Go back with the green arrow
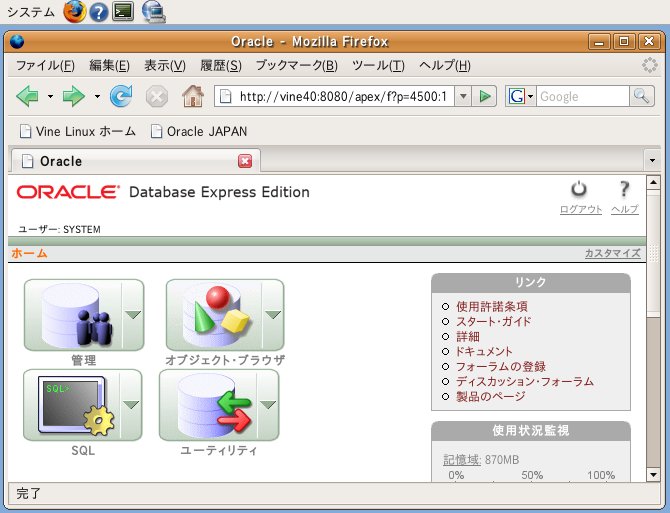 (x=28, y=96)
